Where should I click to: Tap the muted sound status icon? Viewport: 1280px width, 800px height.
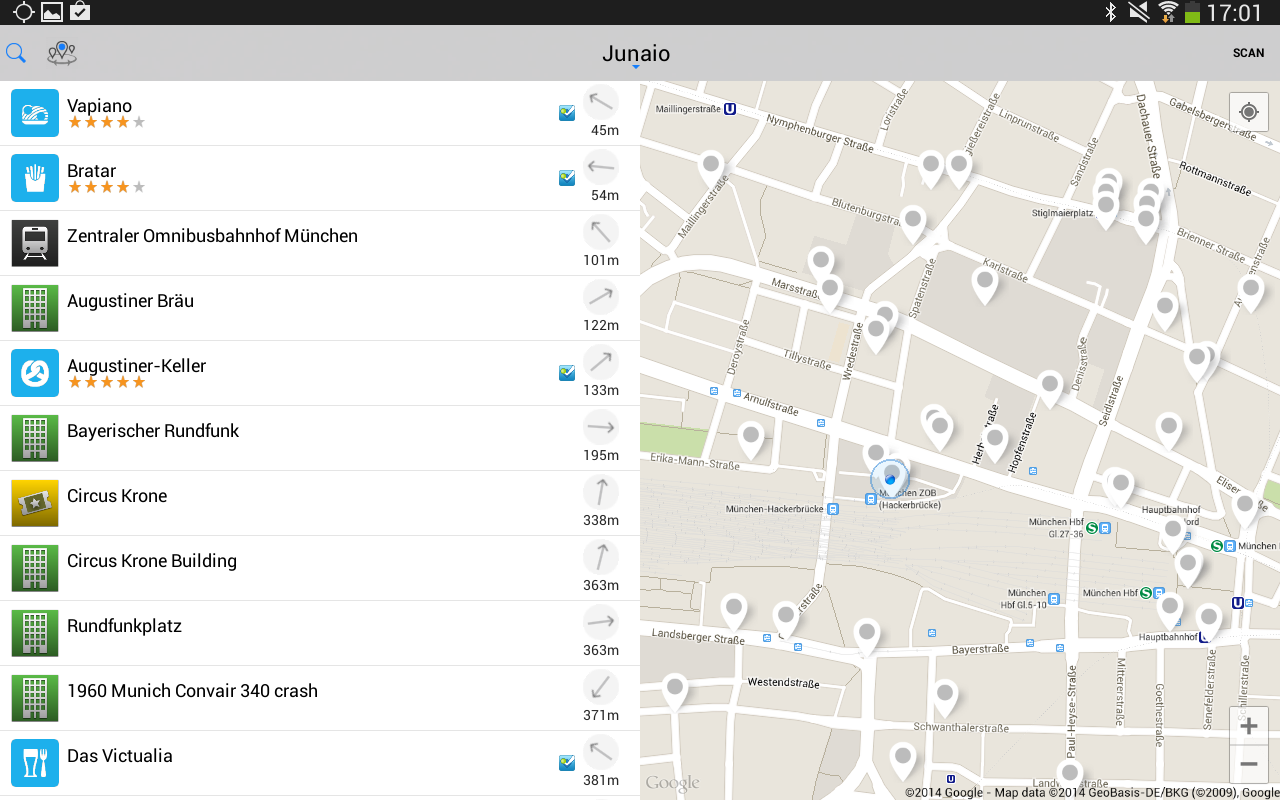[x=1138, y=12]
